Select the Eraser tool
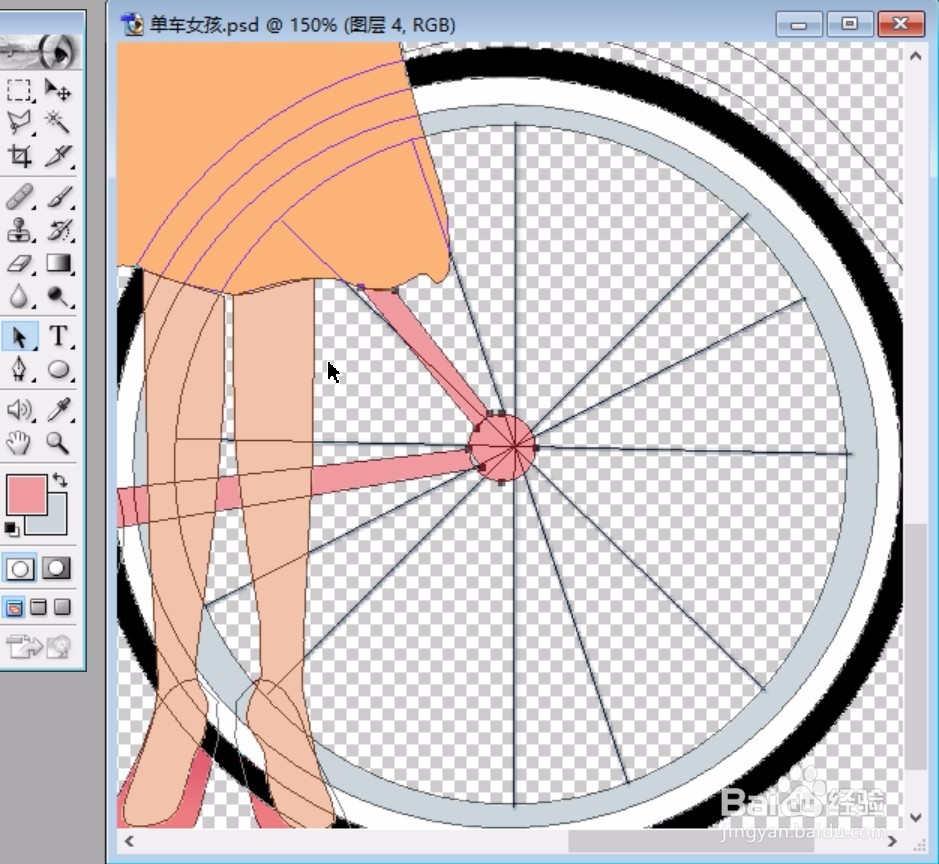Image resolution: width=939 pixels, height=864 pixels. 19,263
